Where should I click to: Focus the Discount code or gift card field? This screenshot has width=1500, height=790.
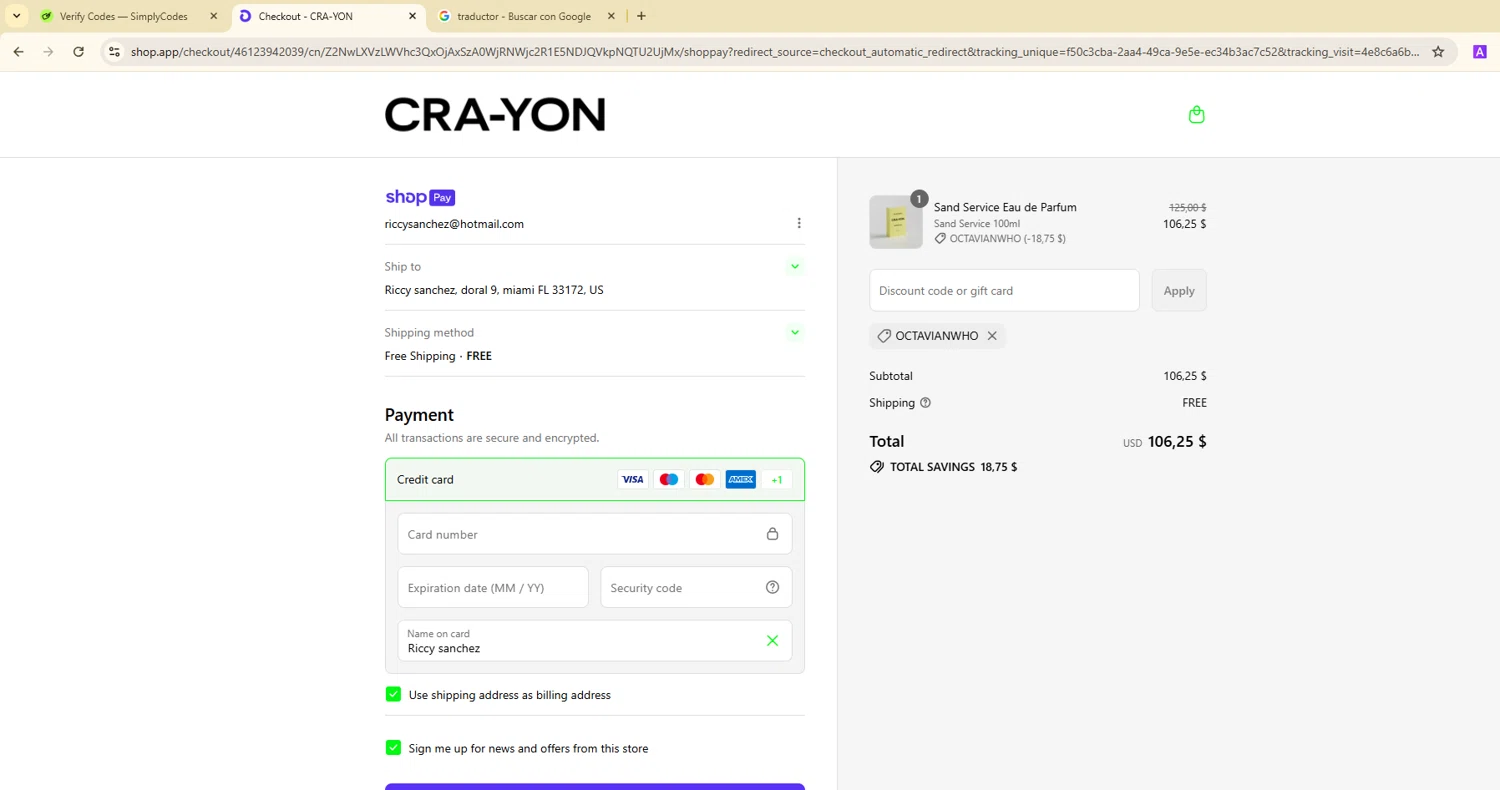point(1004,290)
